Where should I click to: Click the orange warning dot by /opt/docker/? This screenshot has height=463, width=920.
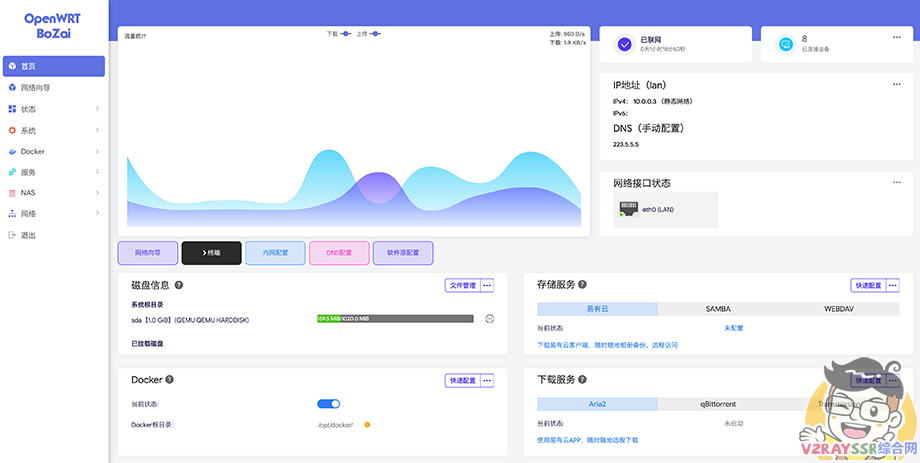point(367,424)
